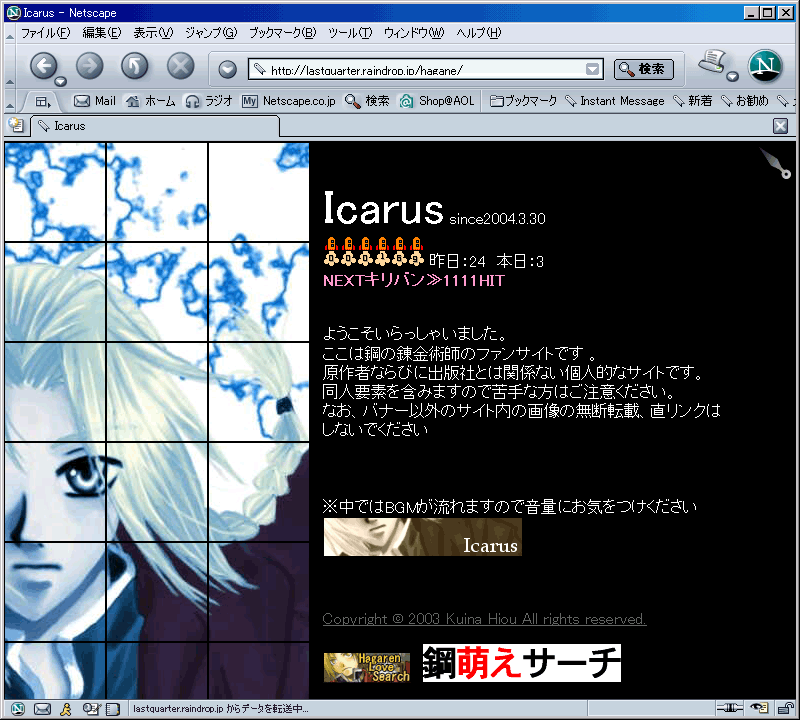
Task: Open Composer from the status bar
Action: click(x=91, y=709)
